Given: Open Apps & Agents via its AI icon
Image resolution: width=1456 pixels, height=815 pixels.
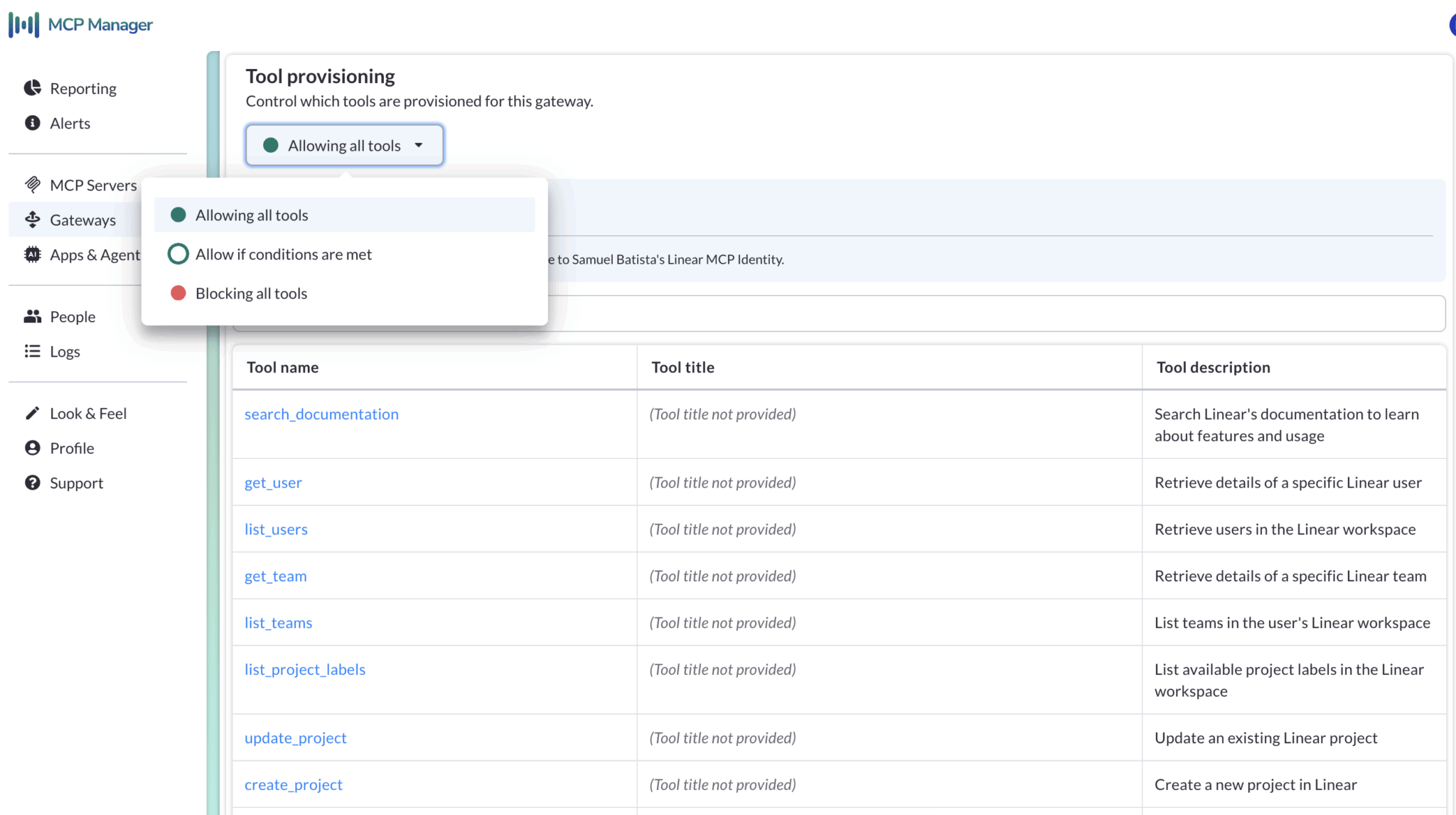Looking at the screenshot, I should 33,254.
